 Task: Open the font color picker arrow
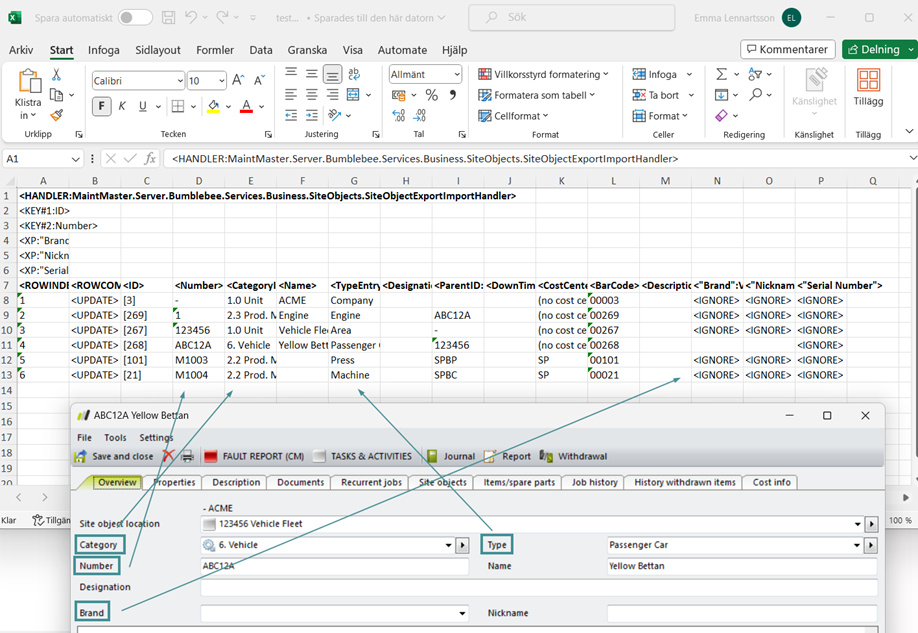coord(262,106)
